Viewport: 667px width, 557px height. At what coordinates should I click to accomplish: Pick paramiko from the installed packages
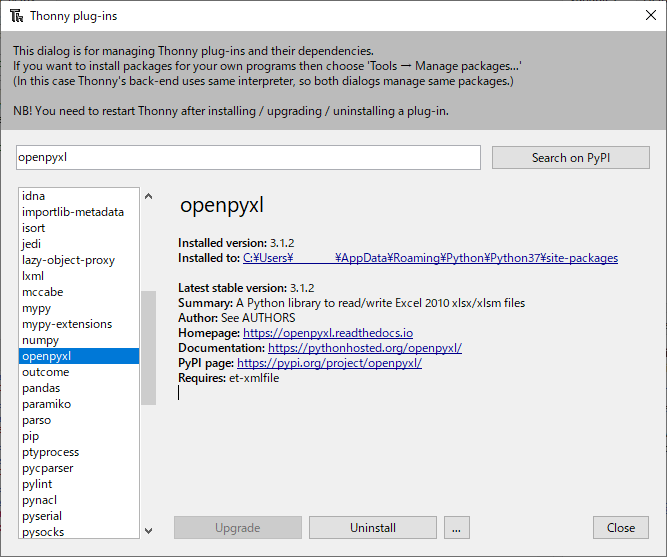[47, 404]
